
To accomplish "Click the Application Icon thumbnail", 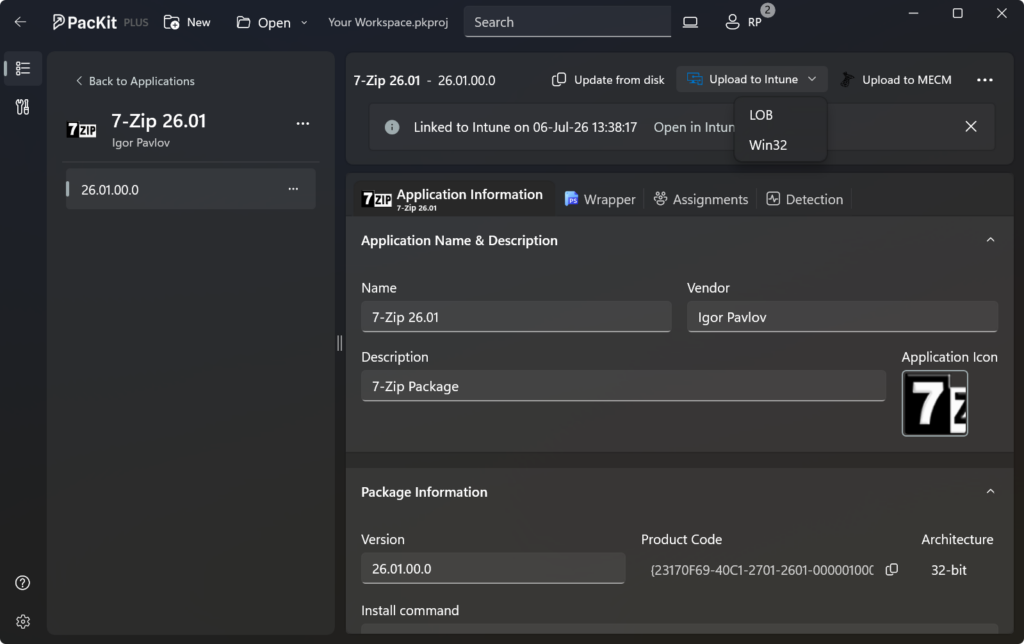I will click(x=935, y=403).
